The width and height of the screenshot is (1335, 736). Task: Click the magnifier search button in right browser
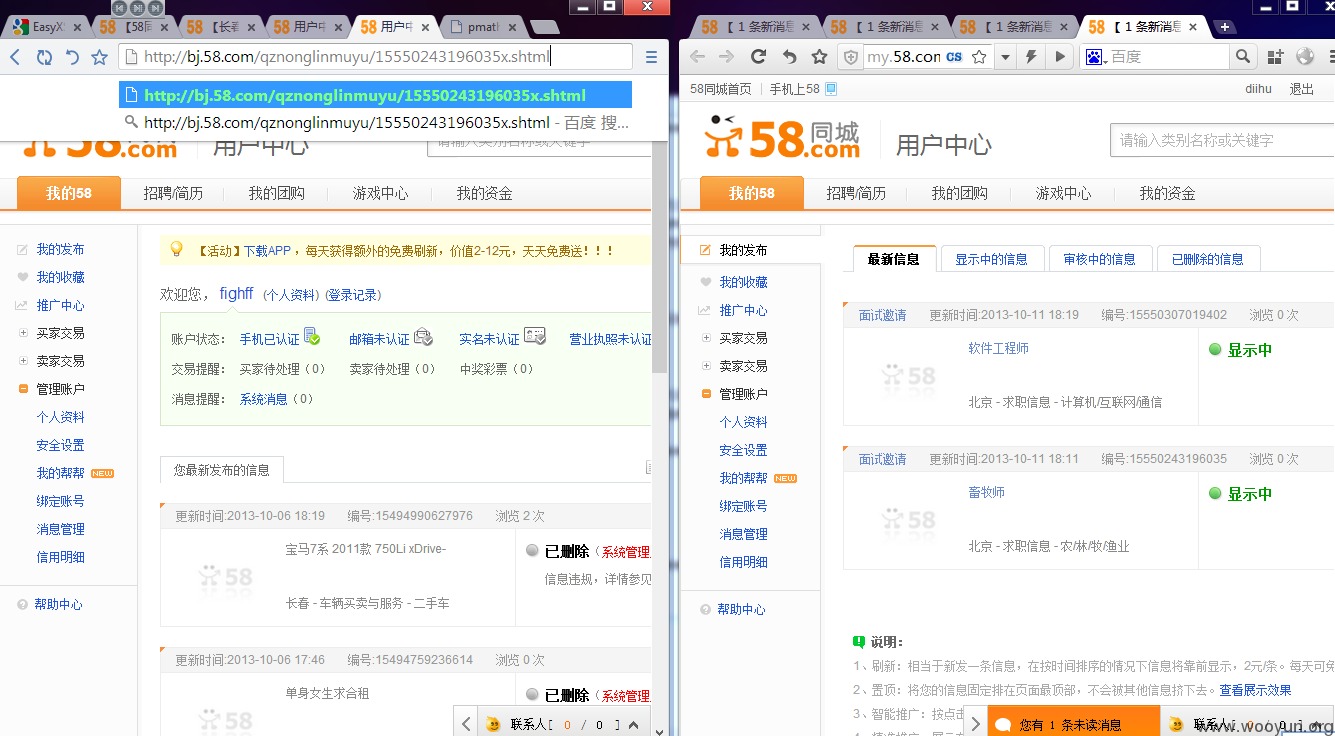pos(1243,57)
